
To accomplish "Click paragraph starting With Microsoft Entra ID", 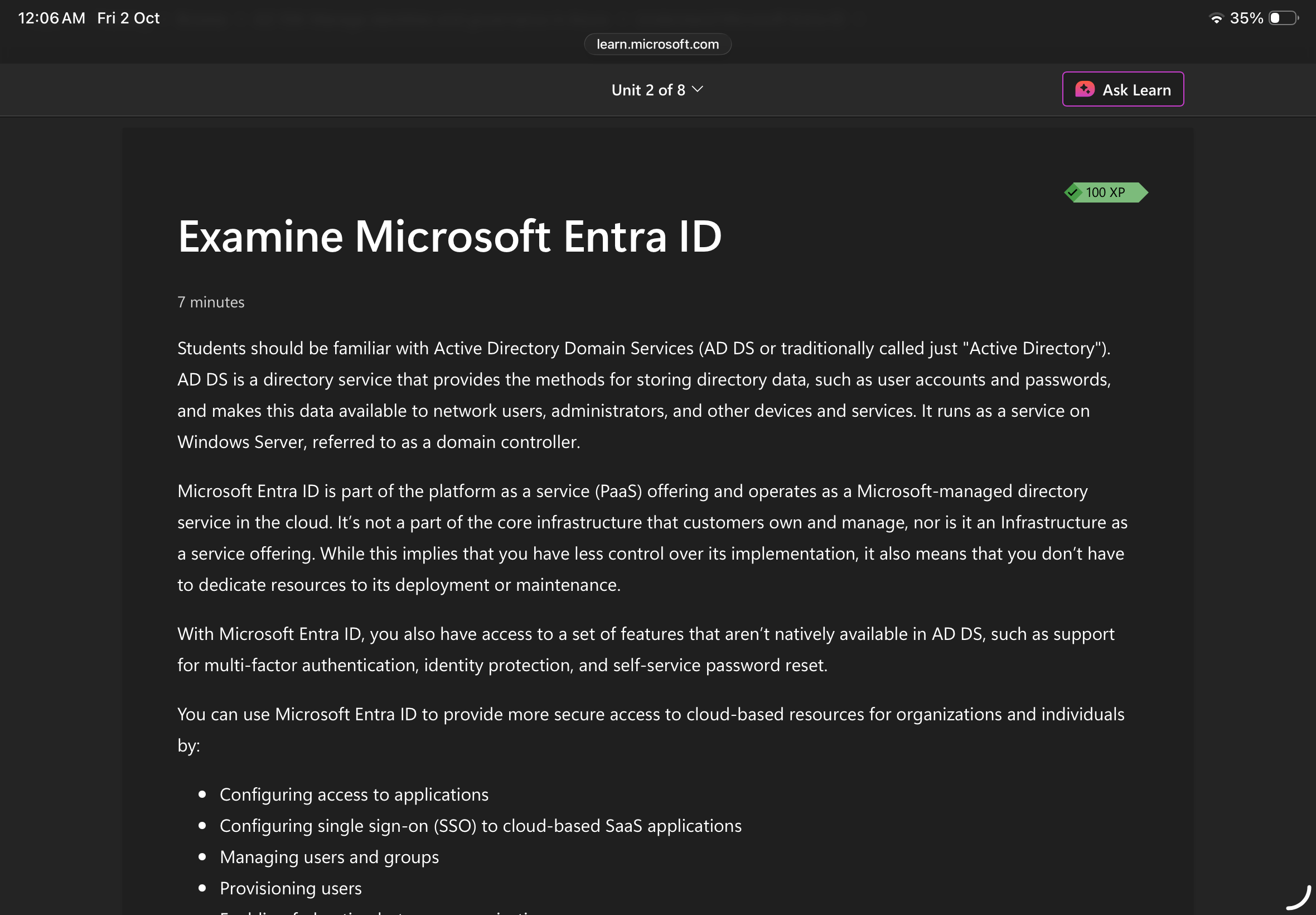I will (x=646, y=649).
